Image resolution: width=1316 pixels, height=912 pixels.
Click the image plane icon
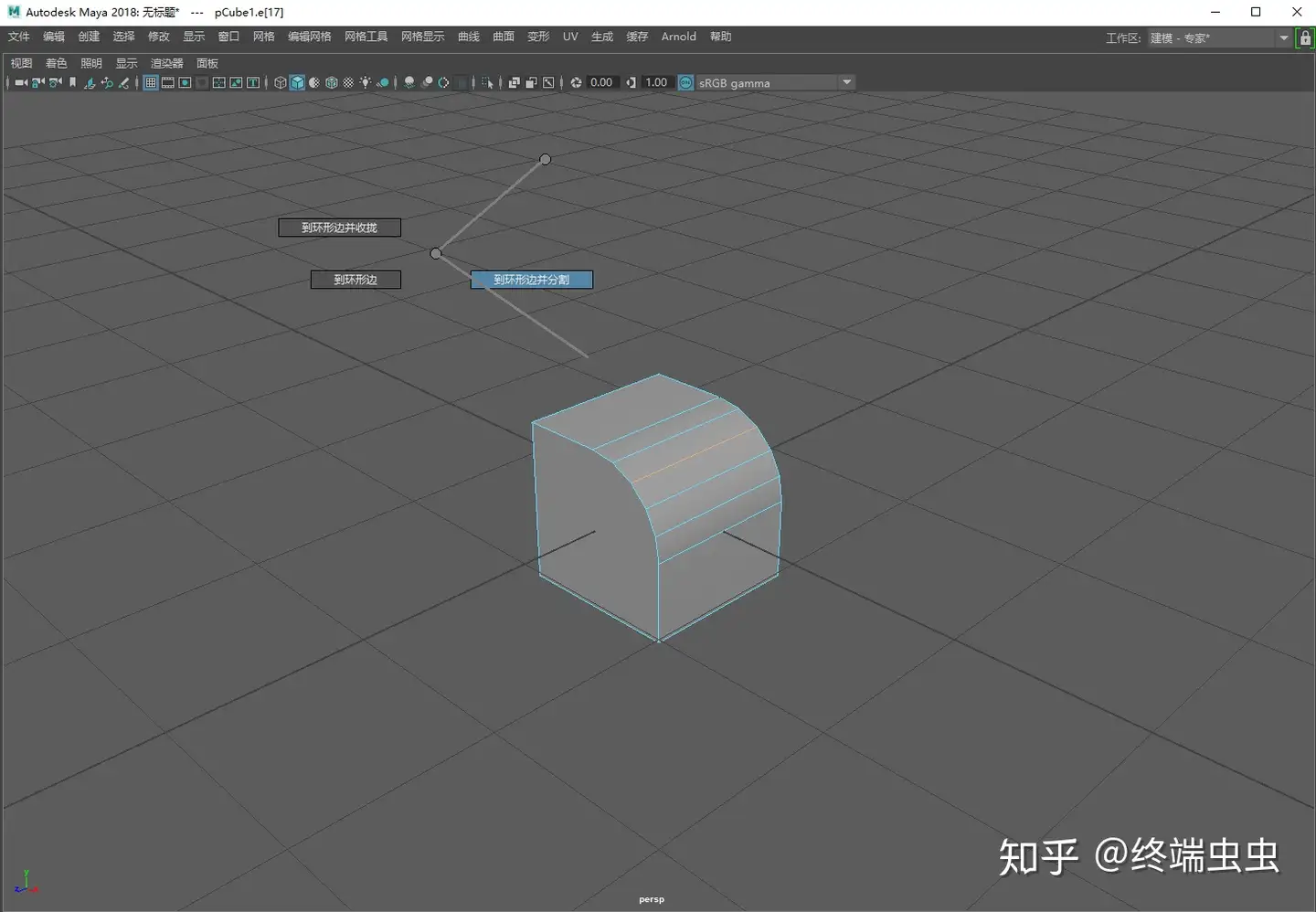[x=90, y=82]
